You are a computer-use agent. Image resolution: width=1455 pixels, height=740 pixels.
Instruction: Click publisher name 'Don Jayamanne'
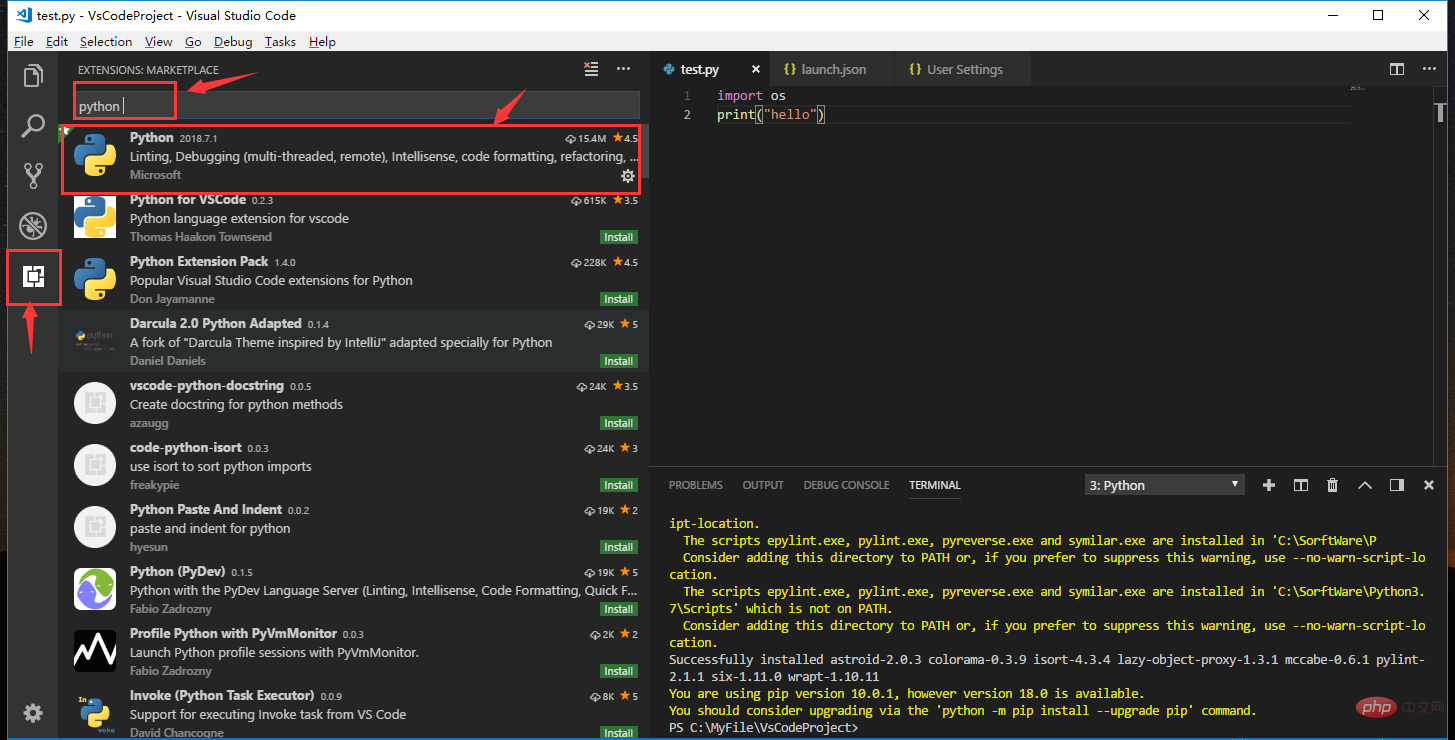172,299
